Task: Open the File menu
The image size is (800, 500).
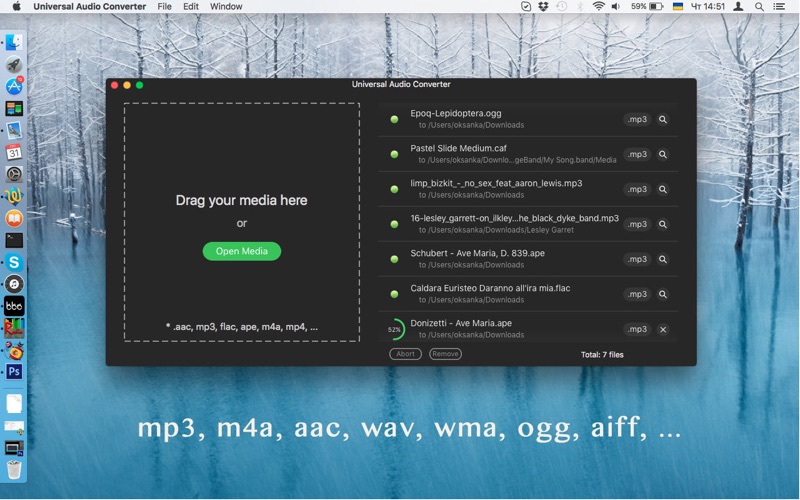Action: tap(164, 7)
